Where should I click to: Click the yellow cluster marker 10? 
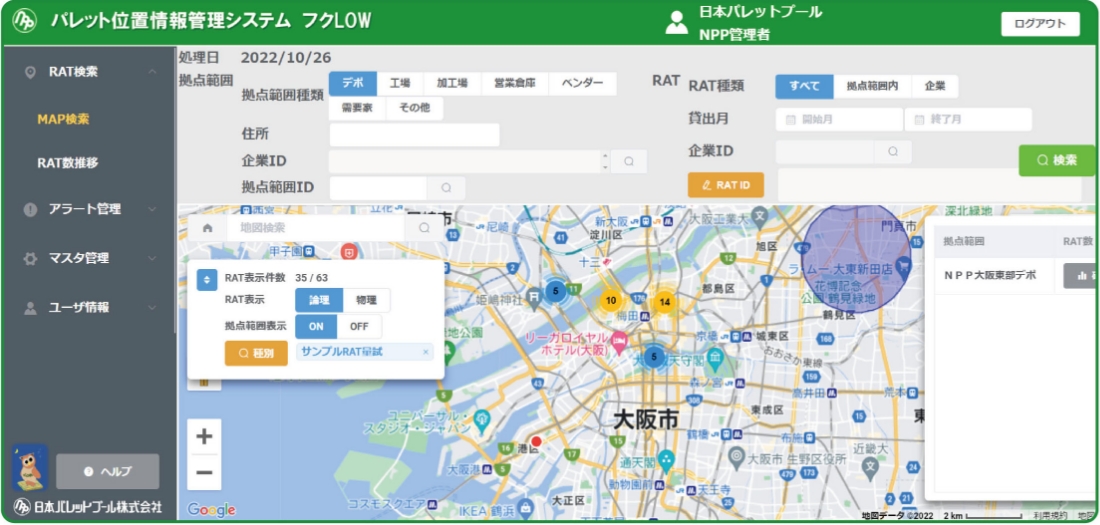point(611,300)
